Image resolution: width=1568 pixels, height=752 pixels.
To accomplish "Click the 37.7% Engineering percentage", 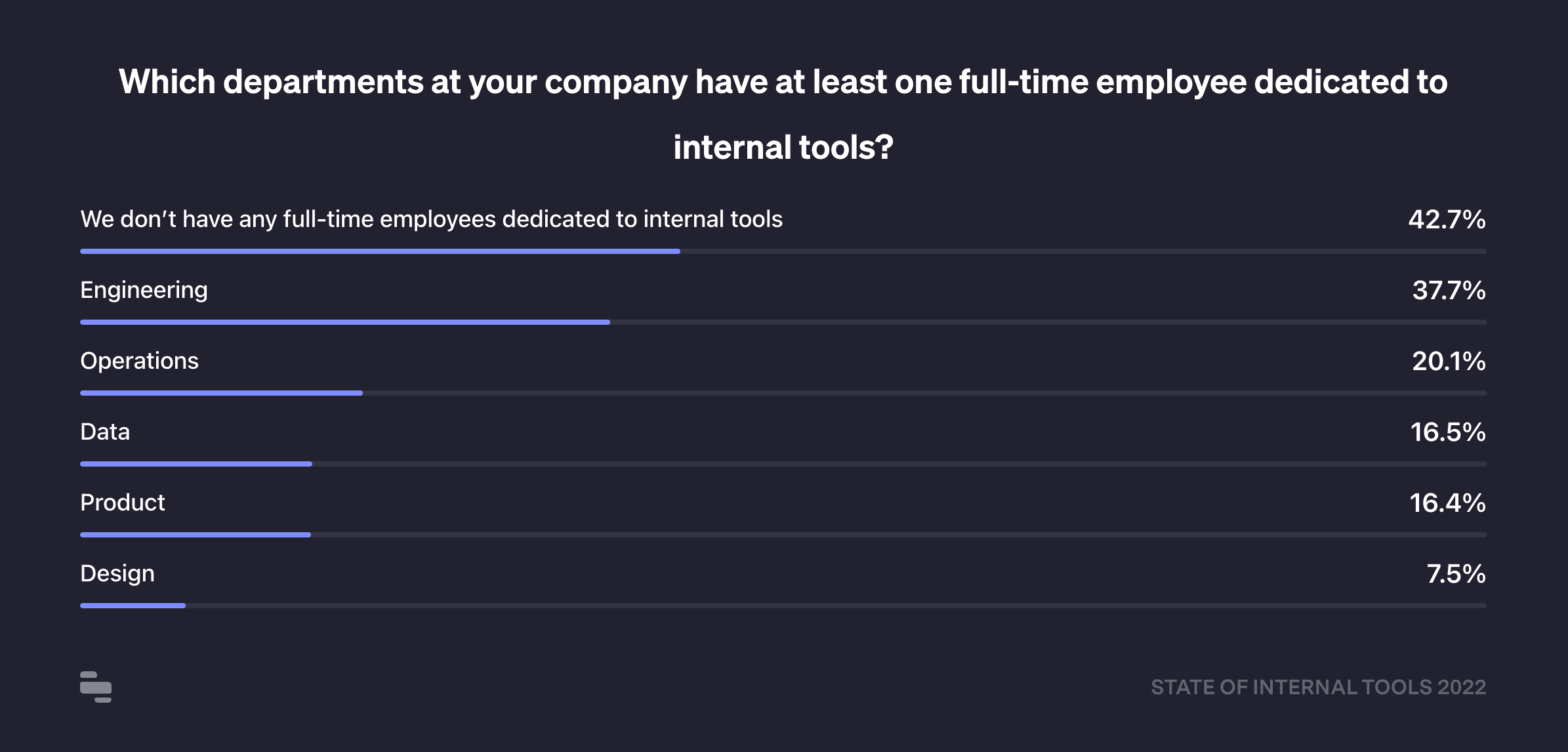I will coord(1449,290).
